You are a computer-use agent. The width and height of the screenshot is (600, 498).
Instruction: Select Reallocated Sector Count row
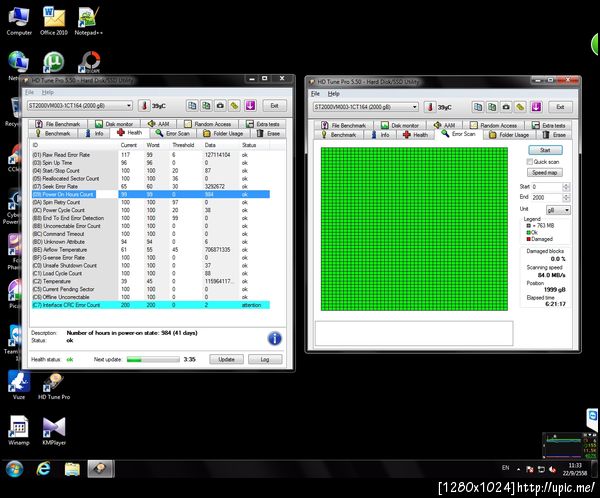pos(151,178)
